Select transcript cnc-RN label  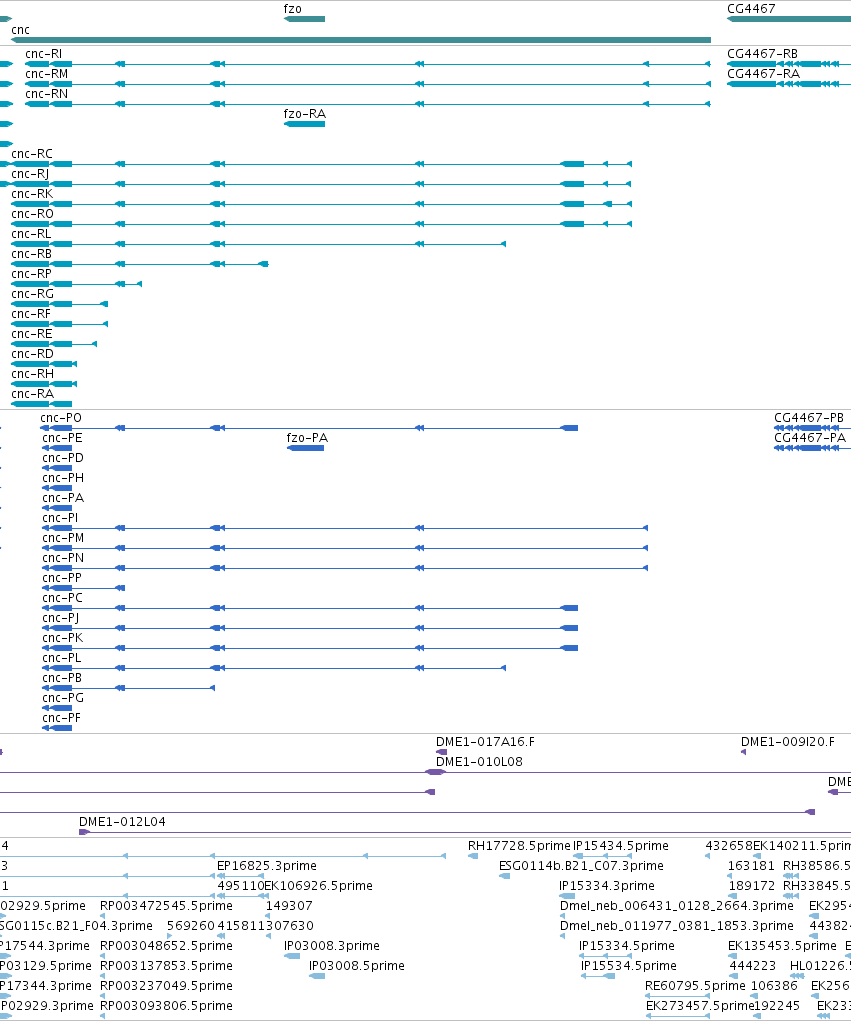pos(46,94)
